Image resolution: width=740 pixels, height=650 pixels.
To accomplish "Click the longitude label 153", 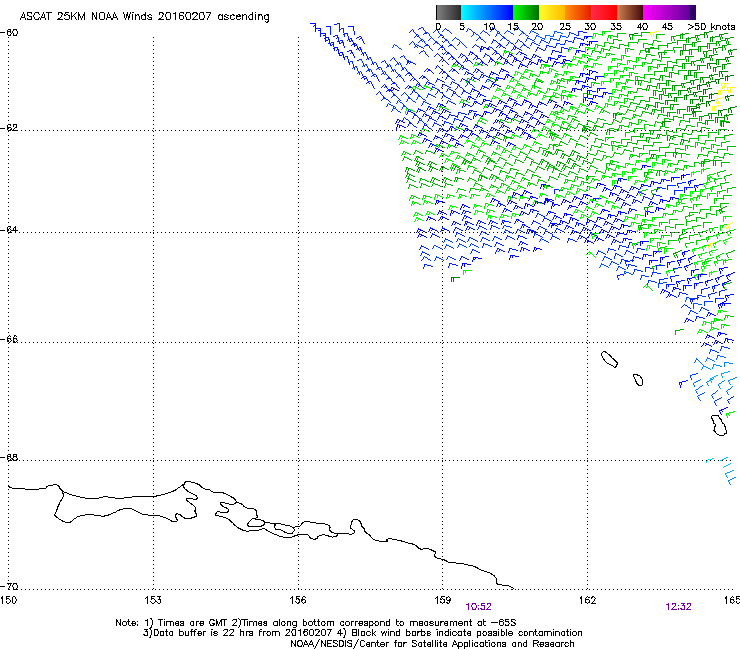I will 153,600.
